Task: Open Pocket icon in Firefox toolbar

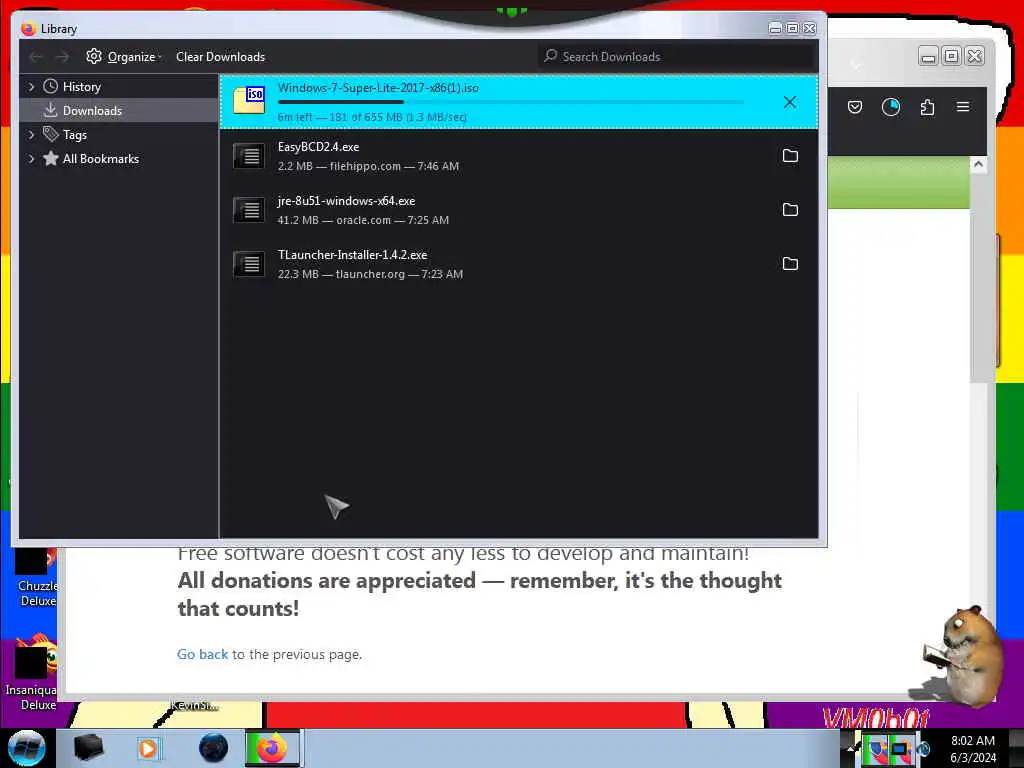Action: [x=855, y=107]
